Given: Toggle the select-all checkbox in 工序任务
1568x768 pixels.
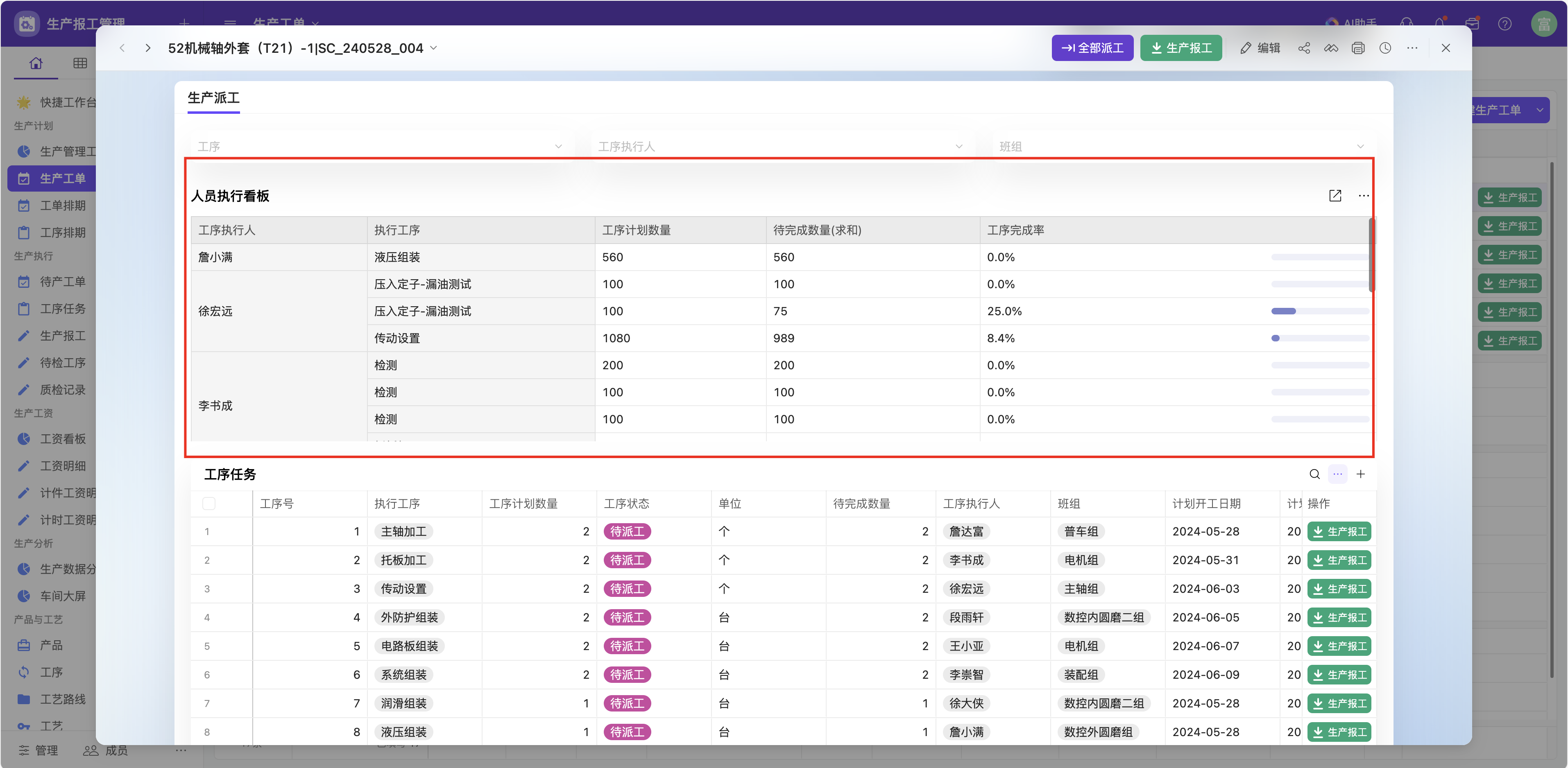Looking at the screenshot, I should [x=209, y=503].
